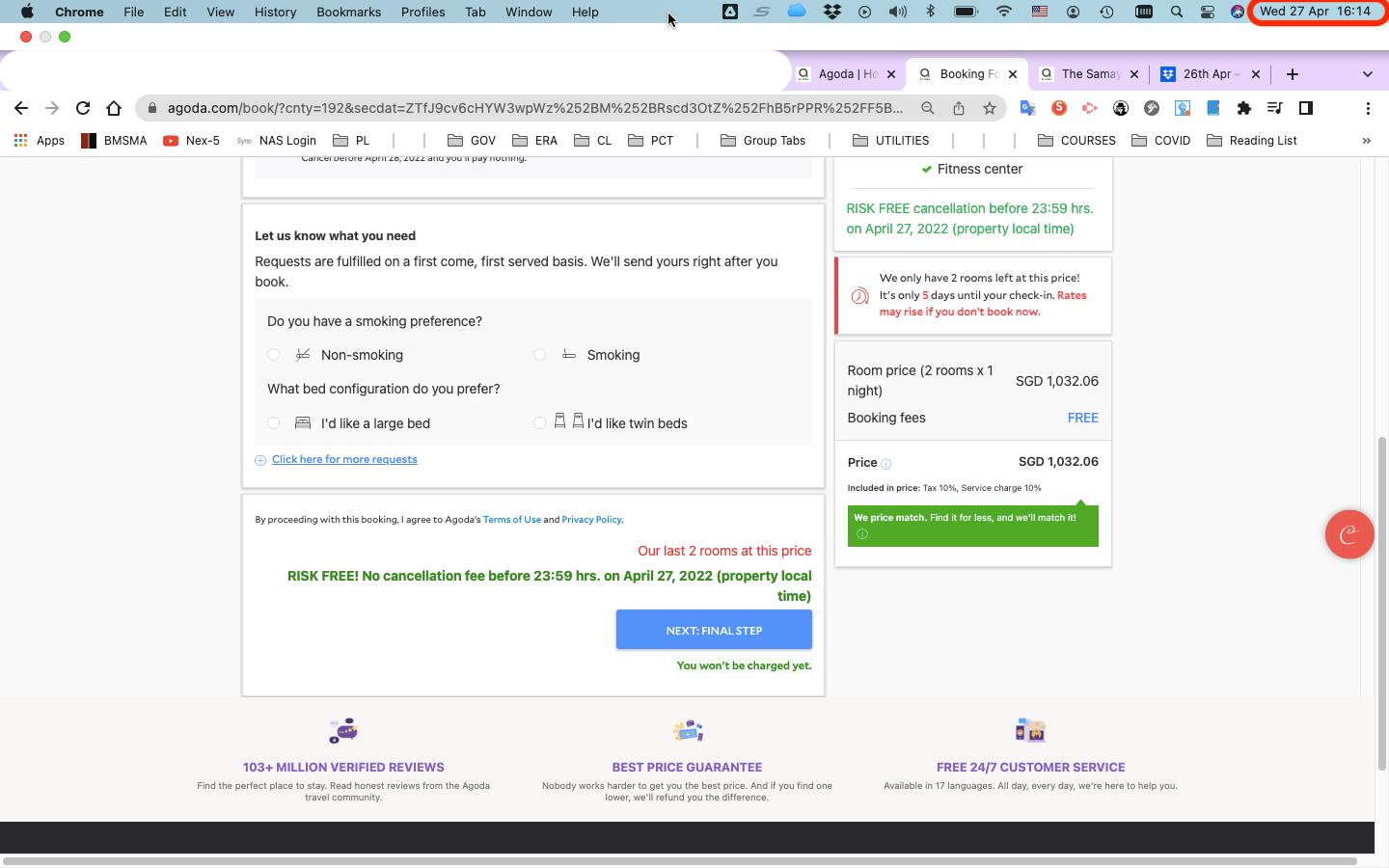
Task: Click the battery status icon
Action: click(x=966, y=13)
